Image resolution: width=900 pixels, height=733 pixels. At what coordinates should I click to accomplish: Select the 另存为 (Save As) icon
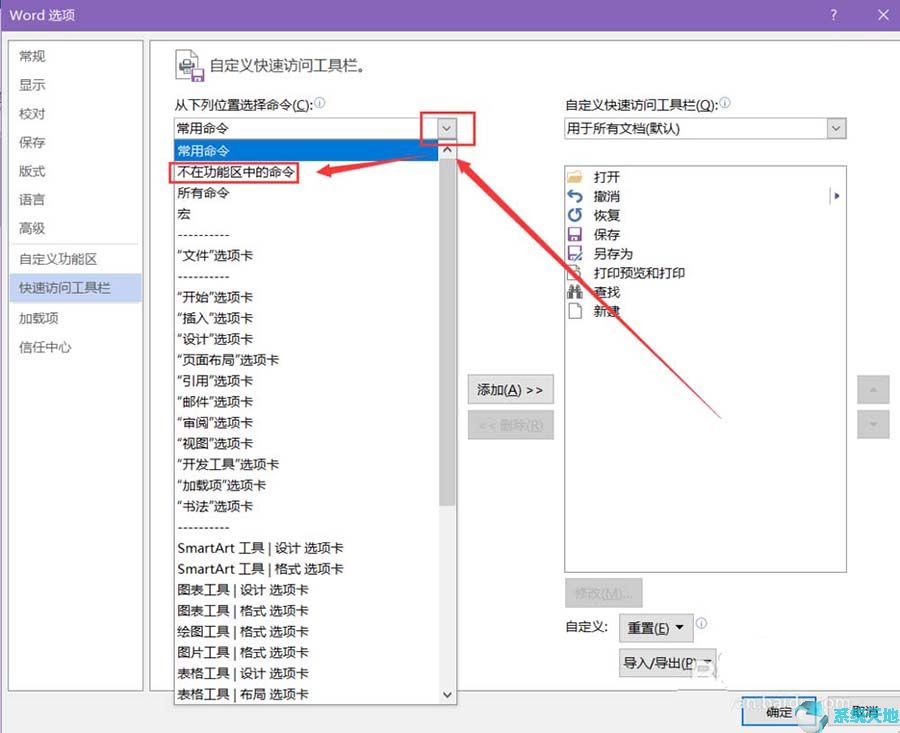click(x=575, y=254)
